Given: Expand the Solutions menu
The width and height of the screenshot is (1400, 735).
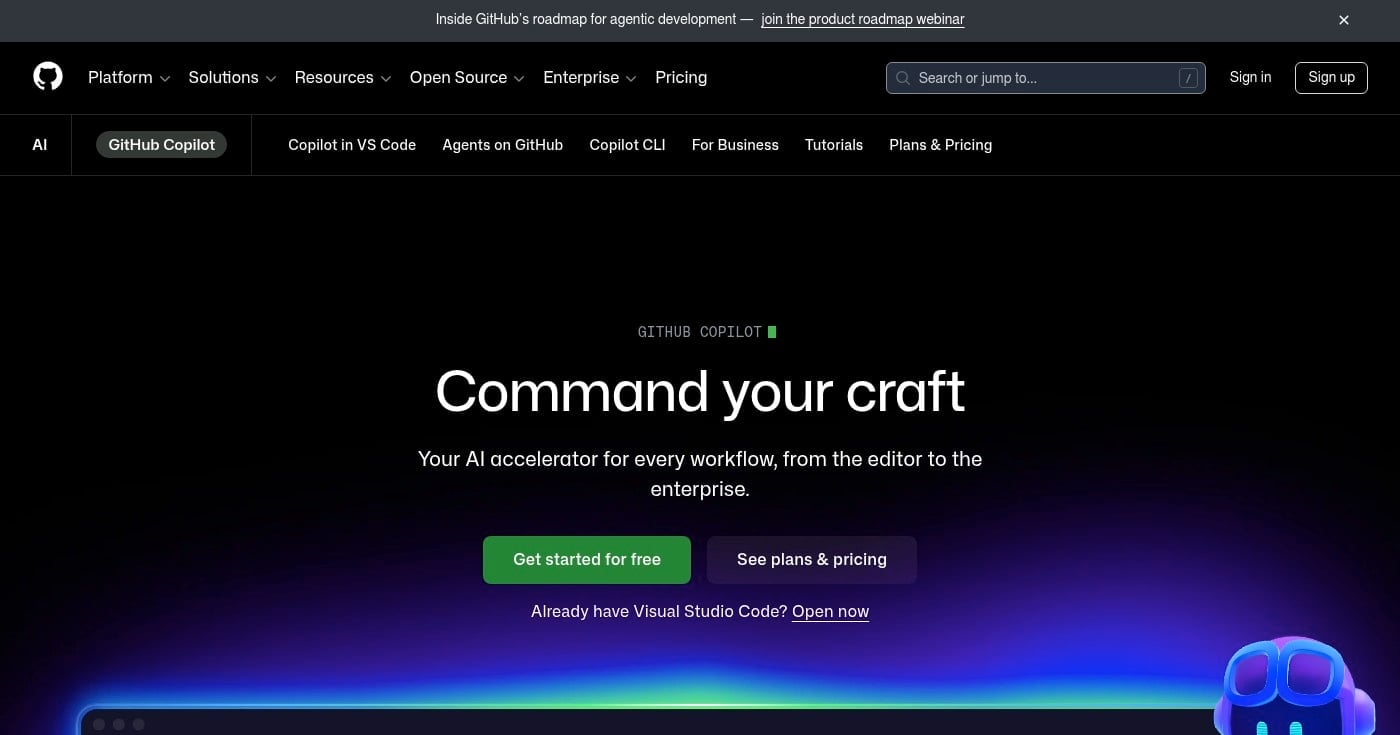Looking at the screenshot, I should (232, 78).
